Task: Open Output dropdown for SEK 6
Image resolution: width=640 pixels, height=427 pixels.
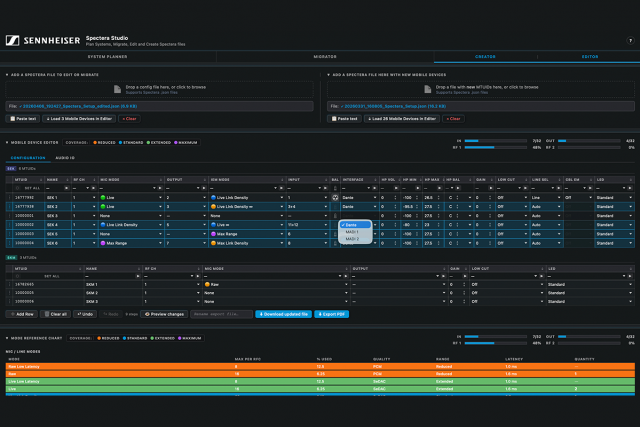Action: pyautogui.click(x=186, y=243)
